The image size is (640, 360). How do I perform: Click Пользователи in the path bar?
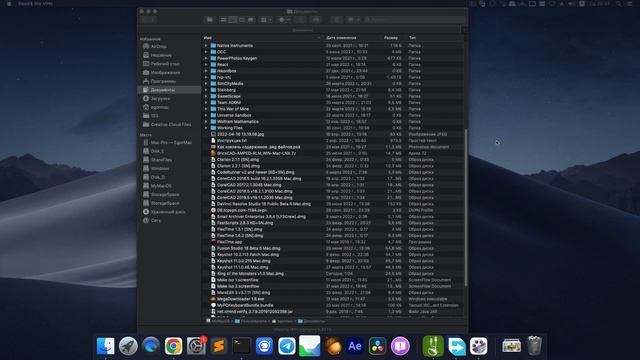[x=251, y=321]
